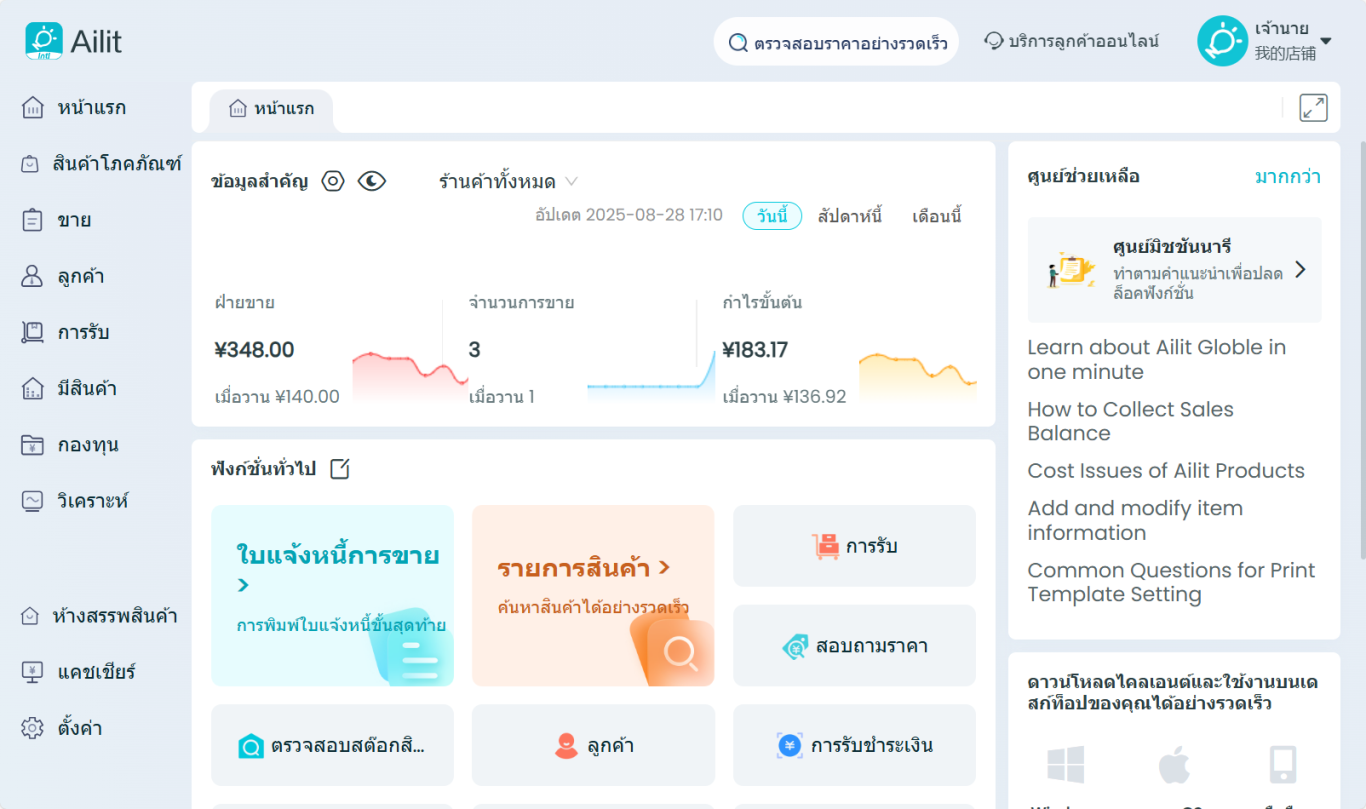The image size is (1366, 809).
Task: Open Common Questions for Print Template Setting
Action: [x=1172, y=582]
